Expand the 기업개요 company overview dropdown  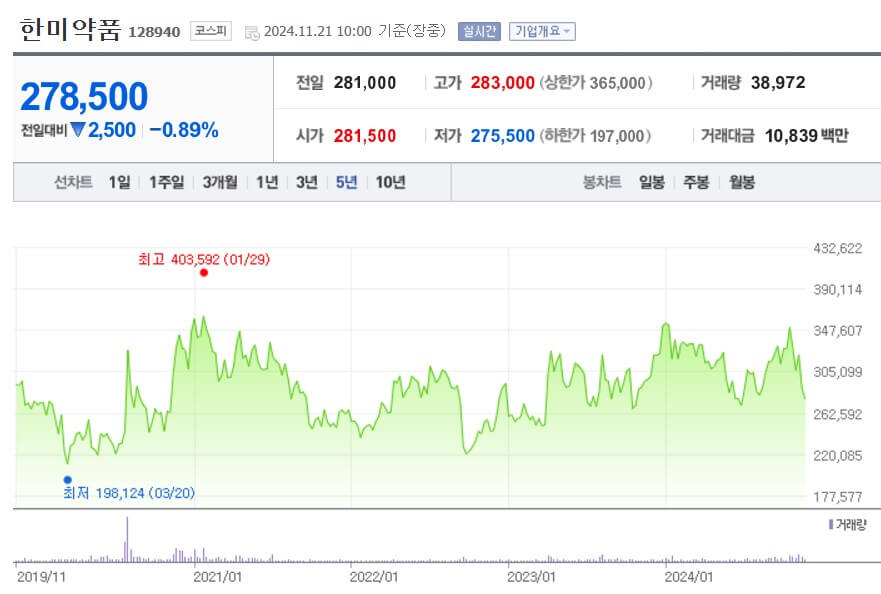pos(544,31)
